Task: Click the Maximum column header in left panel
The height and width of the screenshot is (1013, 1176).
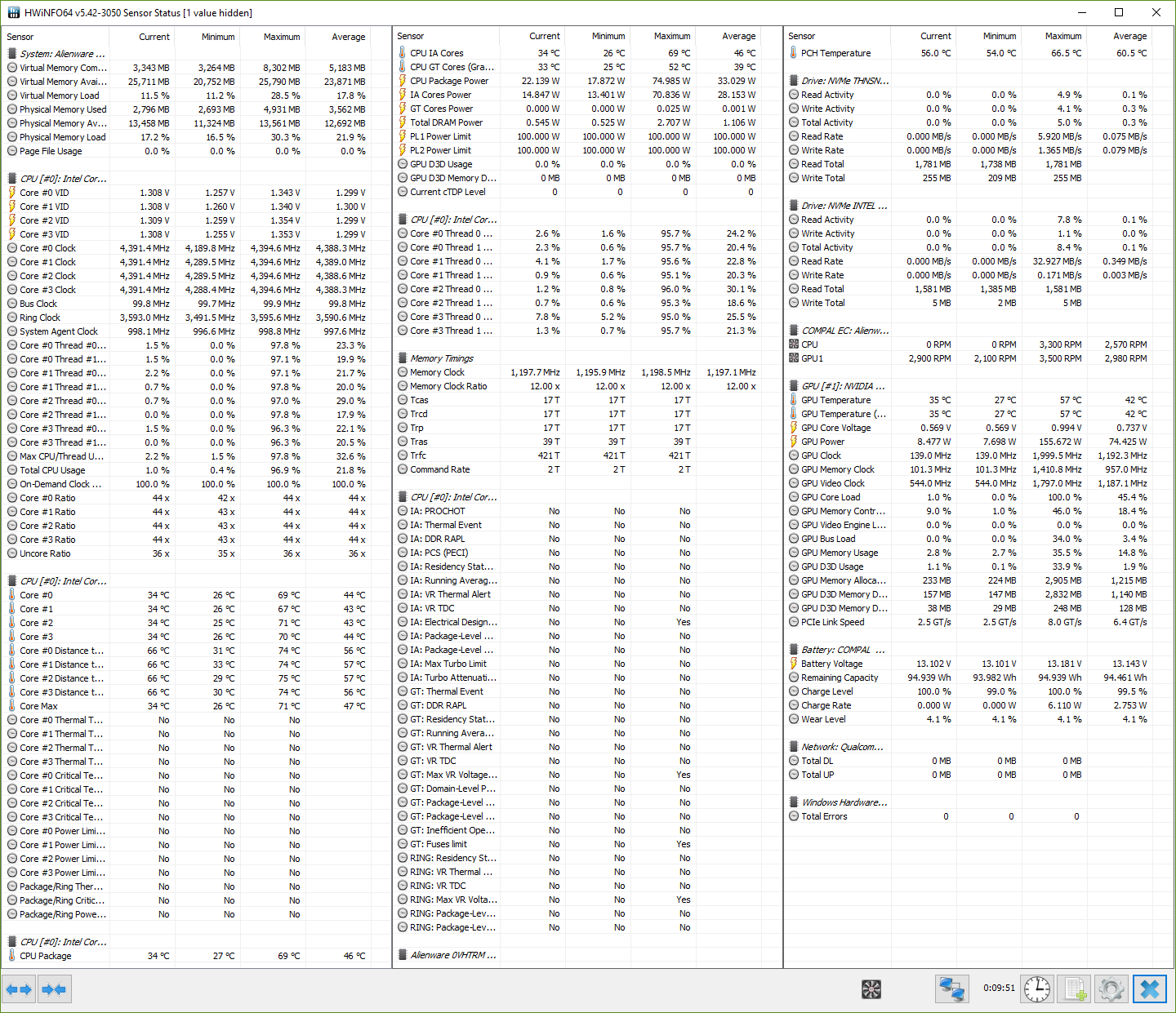Action: point(281,37)
